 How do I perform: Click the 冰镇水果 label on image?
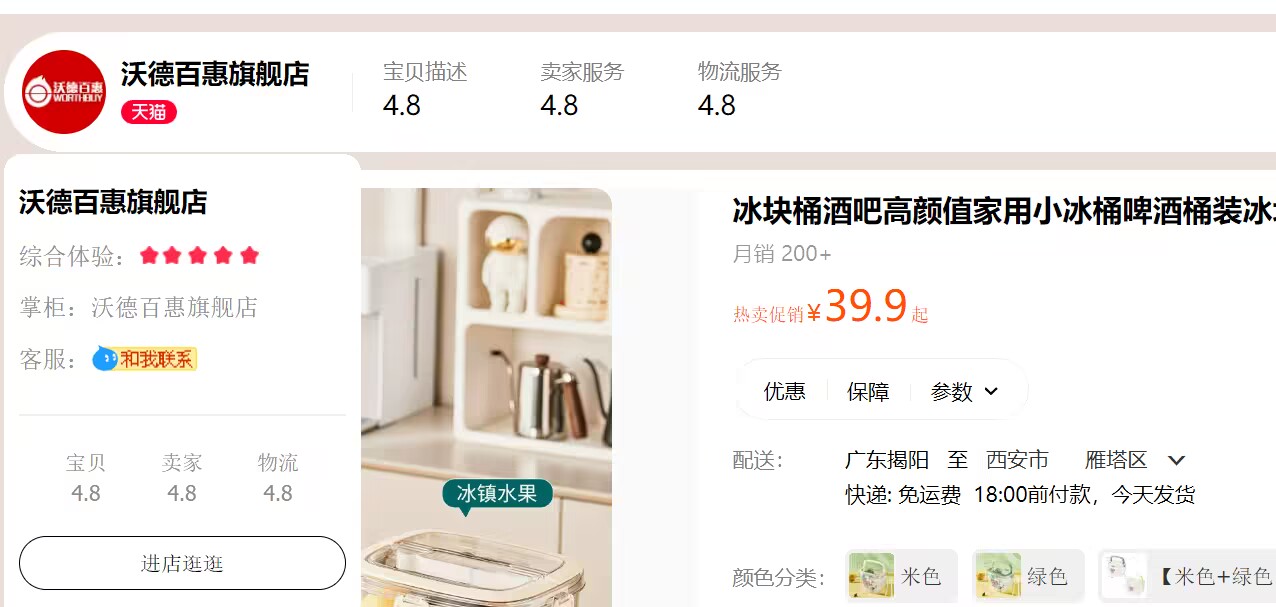click(497, 493)
